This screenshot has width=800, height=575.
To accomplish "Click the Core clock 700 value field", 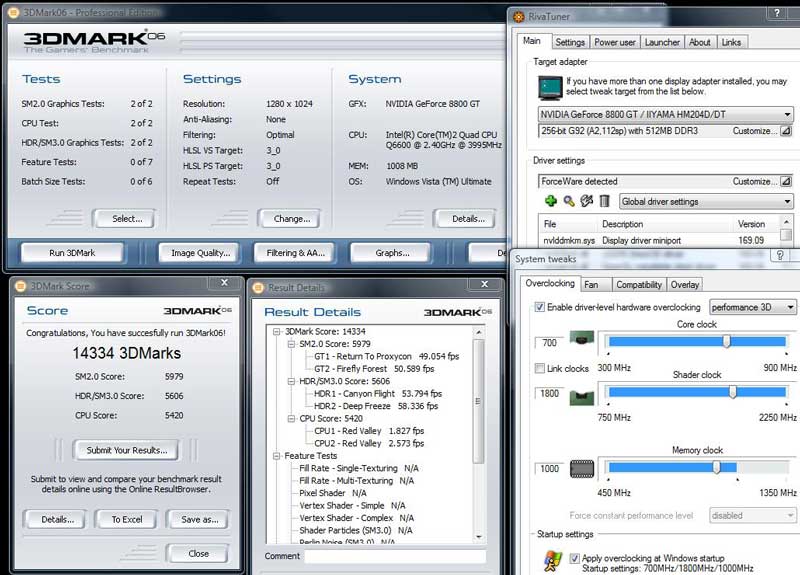I will (549, 343).
